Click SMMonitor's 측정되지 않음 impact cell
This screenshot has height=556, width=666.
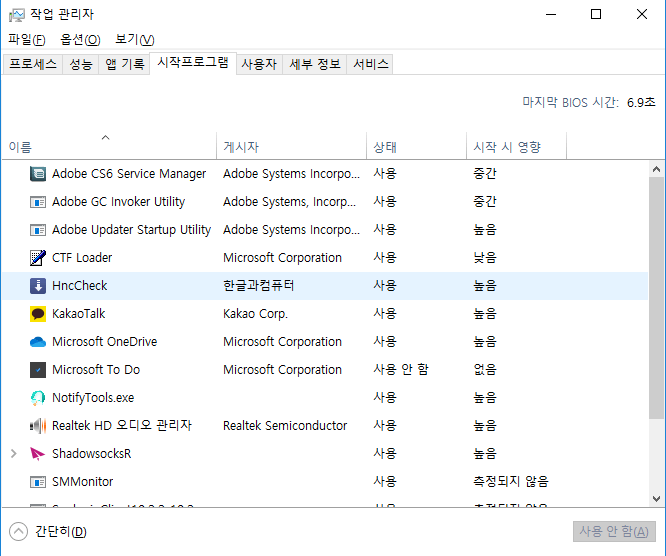coord(511,482)
